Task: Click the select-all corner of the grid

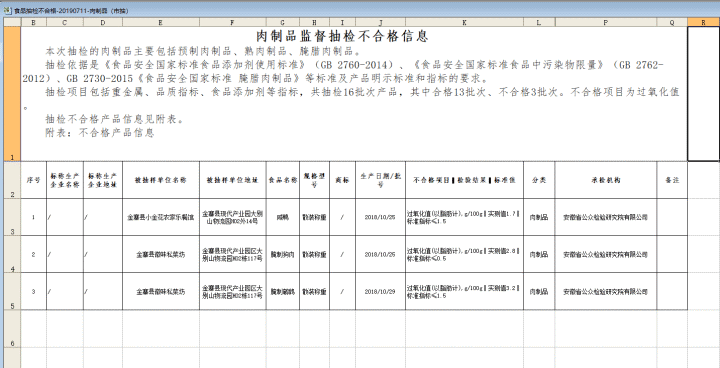Action: click(12, 22)
